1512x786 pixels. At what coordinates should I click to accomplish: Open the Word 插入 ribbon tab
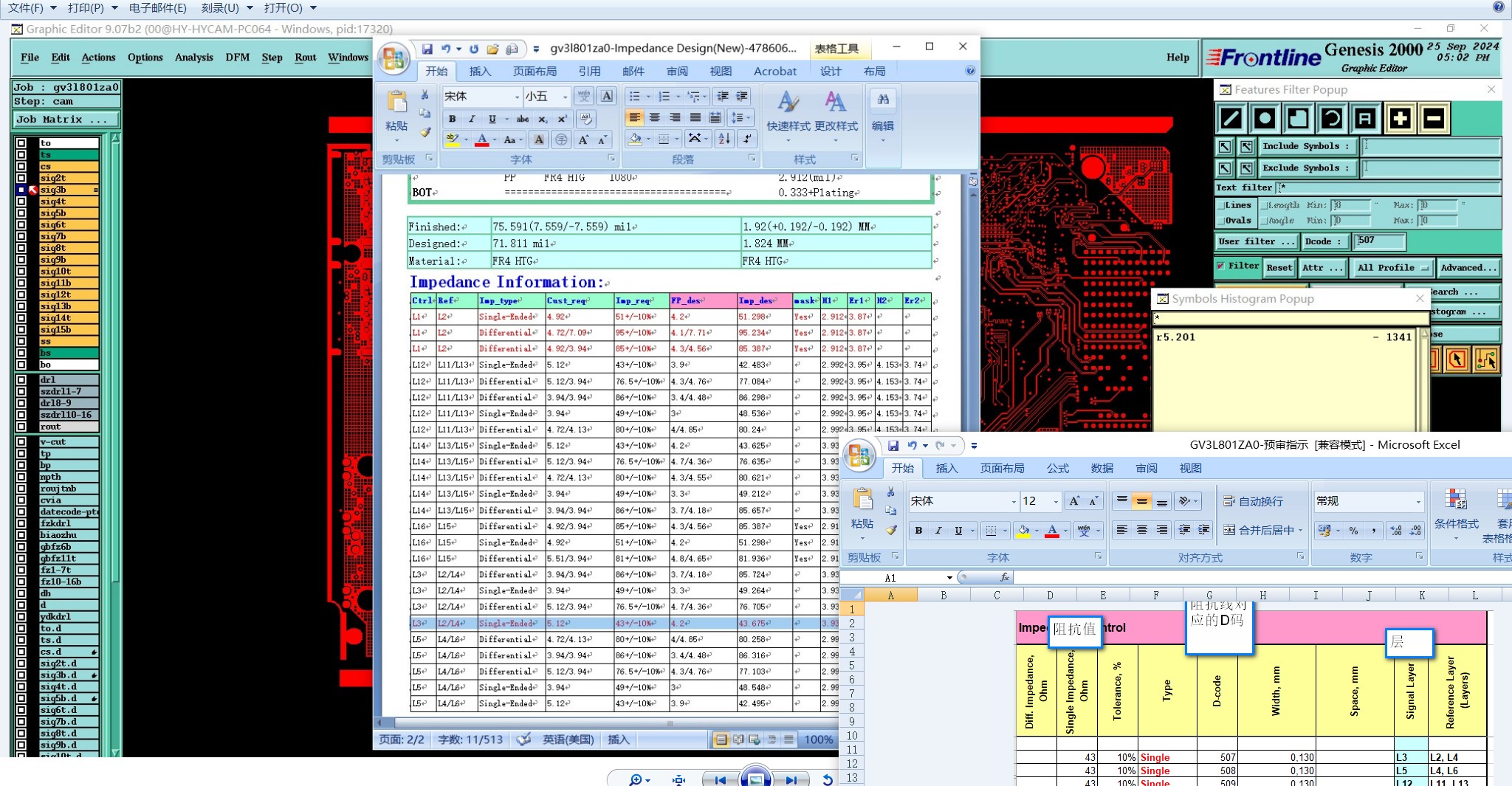[x=480, y=71]
